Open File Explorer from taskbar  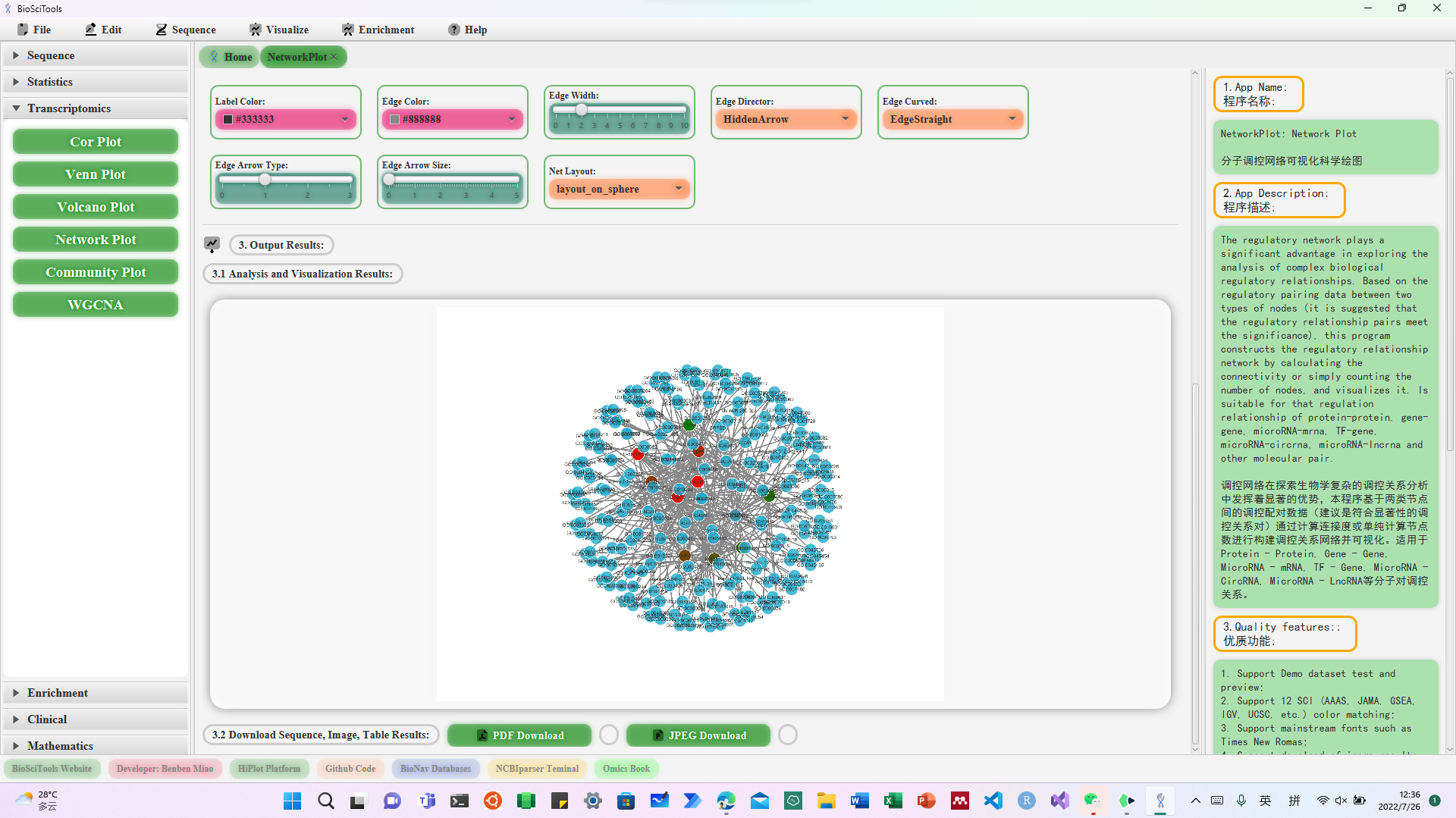pyautogui.click(x=826, y=801)
